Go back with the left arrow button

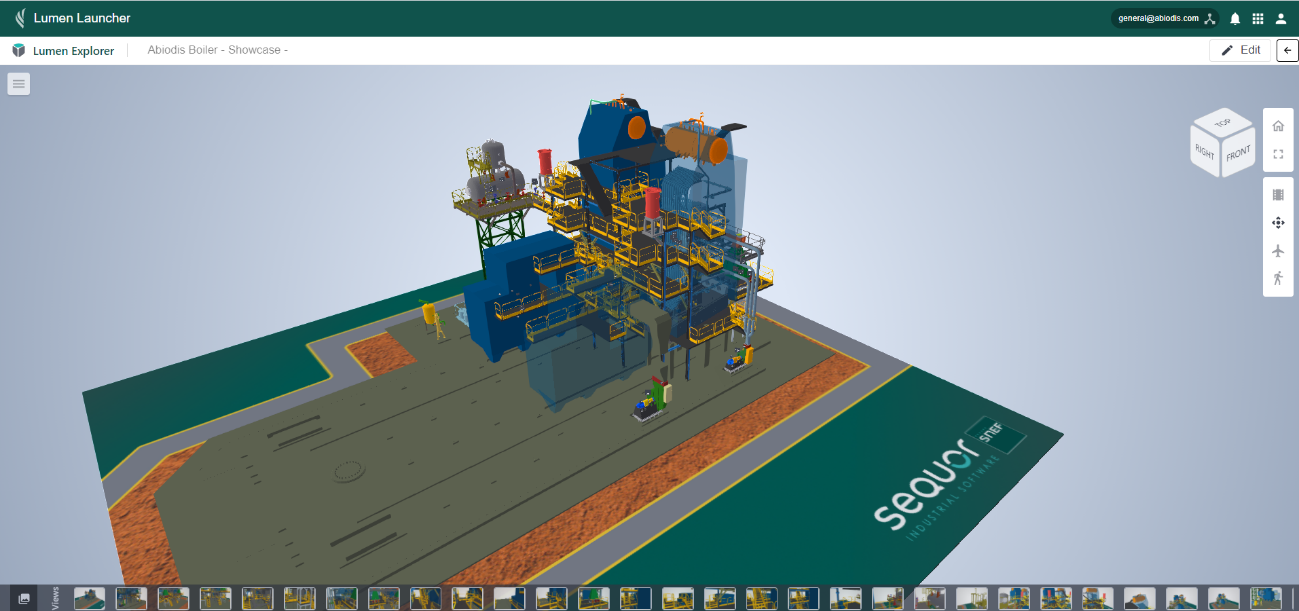1287,50
